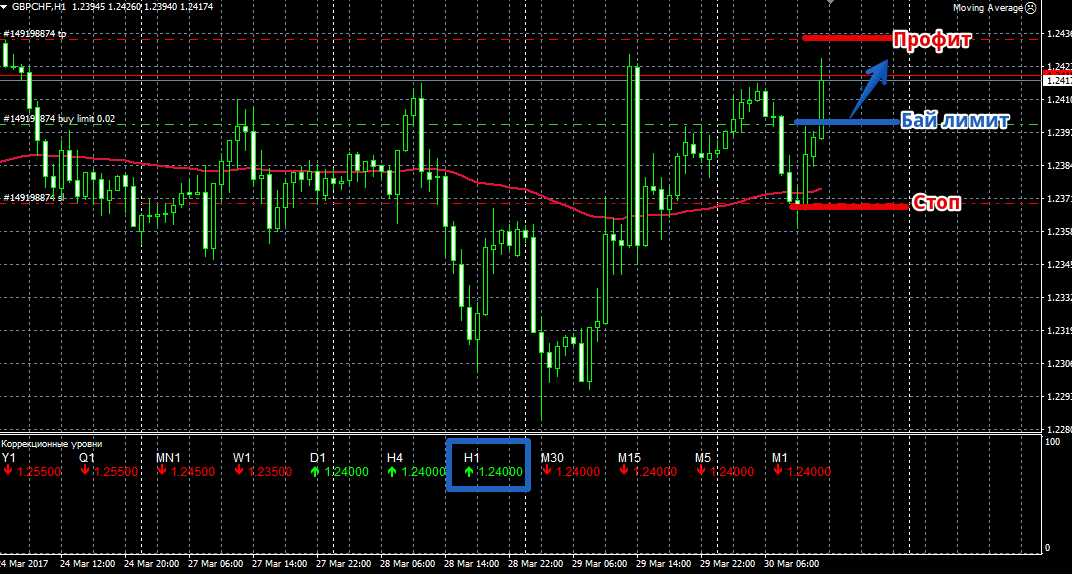Click the Стоп annotation text
The image size is (1072, 574).
coord(937,203)
